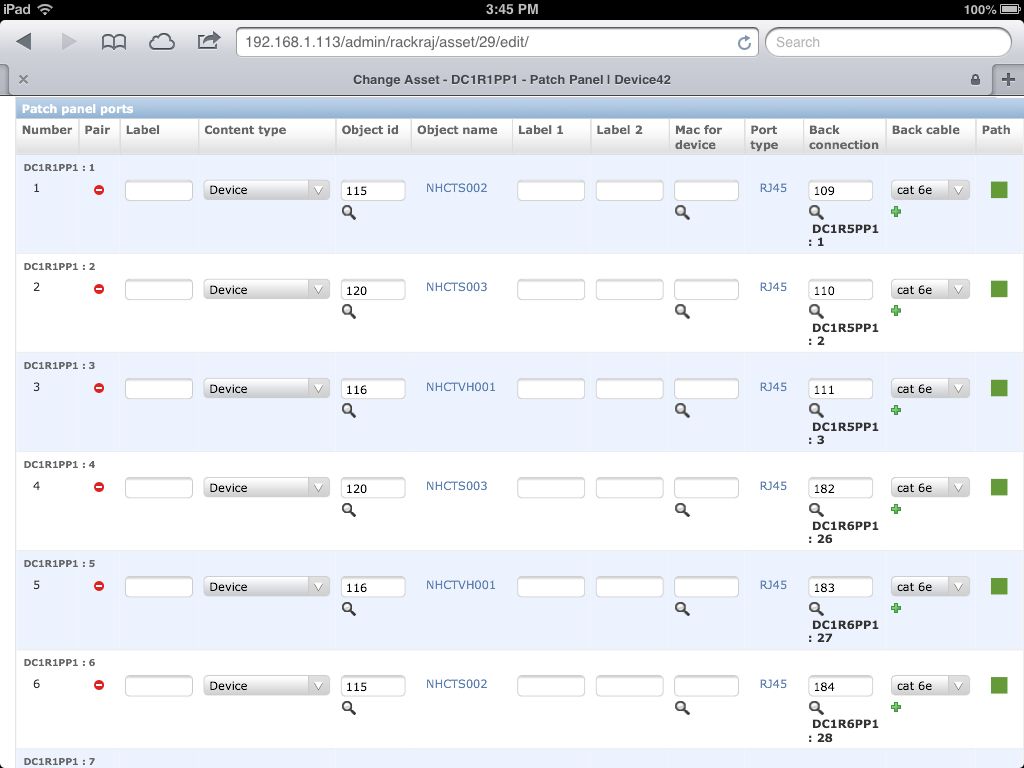Open Content type dropdown for port 3
The image size is (1024, 768).
pyautogui.click(x=266, y=389)
